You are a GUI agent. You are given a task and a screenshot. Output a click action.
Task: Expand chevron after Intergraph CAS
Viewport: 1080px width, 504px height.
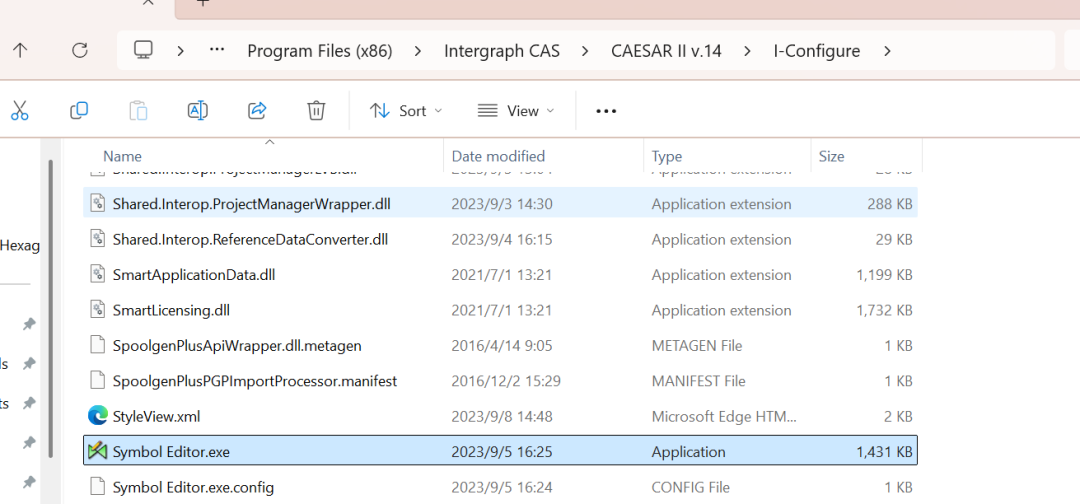click(585, 50)
